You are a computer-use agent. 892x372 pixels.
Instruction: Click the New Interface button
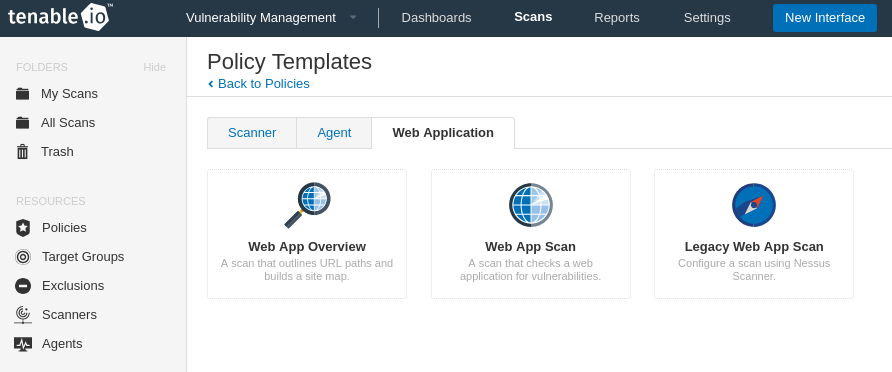(x=825, y=18)
